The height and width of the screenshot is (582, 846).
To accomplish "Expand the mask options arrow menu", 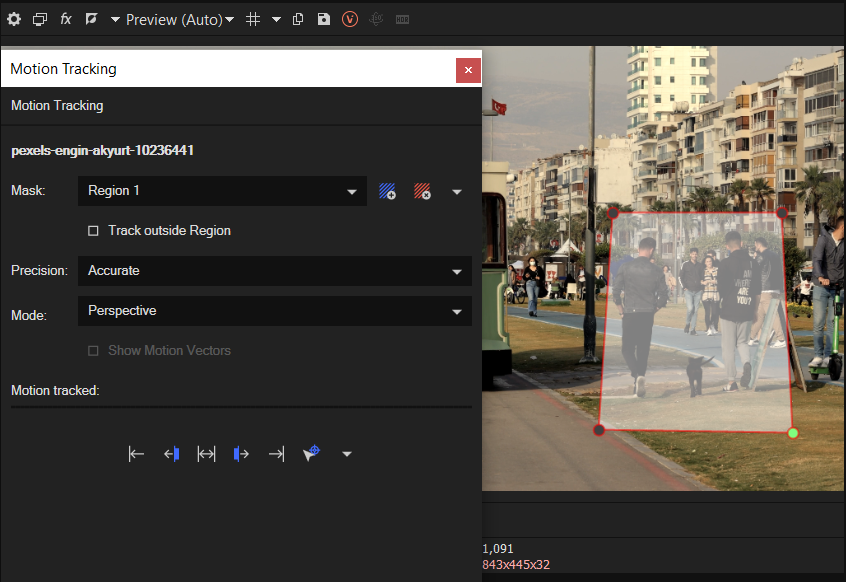I will coord(457,192).
